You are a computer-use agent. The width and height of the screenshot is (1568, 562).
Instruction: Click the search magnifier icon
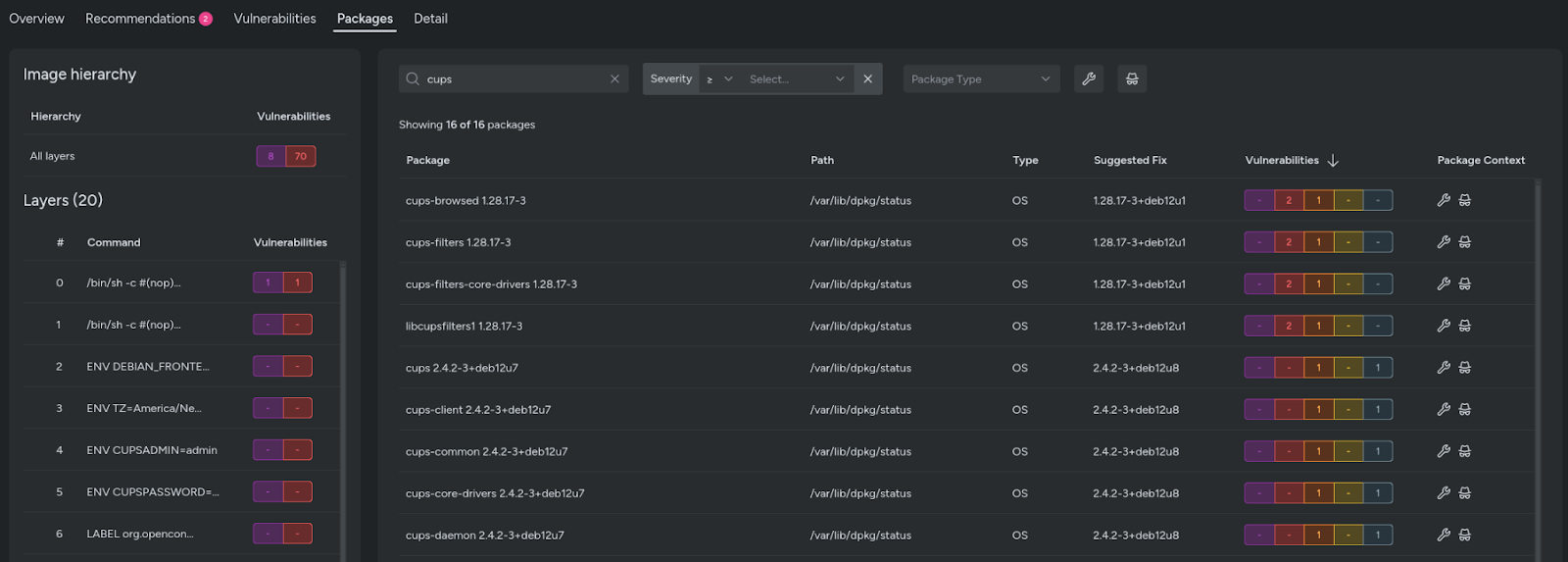(413, 79)
